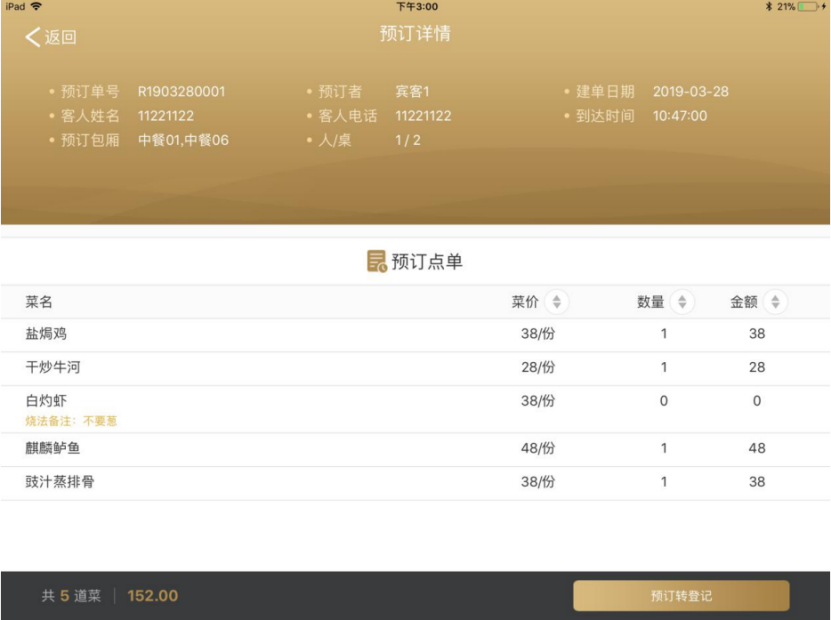Click the 客人姓名 label
Viewport: 831px width, 620px height.
point(90,116)
